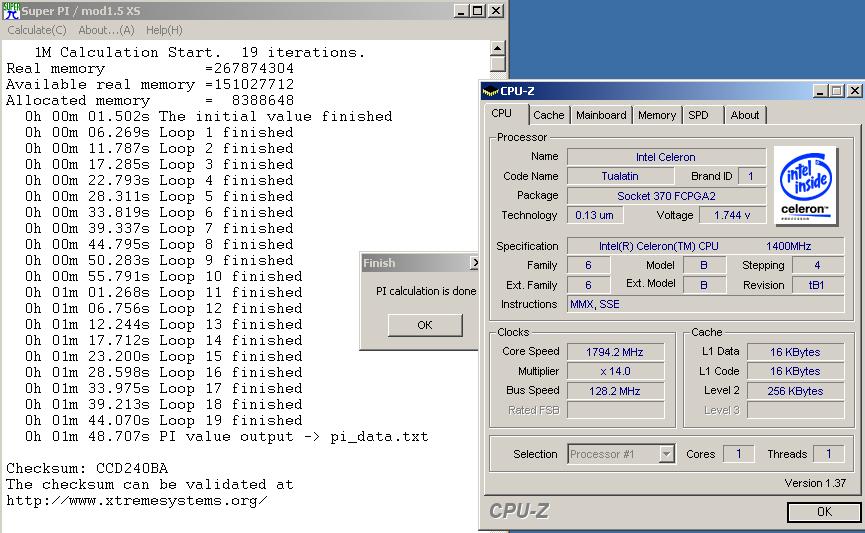Click the 'Loop 1 finished' line
This screenshot has height=533, width=865.
tap(159, 132)
